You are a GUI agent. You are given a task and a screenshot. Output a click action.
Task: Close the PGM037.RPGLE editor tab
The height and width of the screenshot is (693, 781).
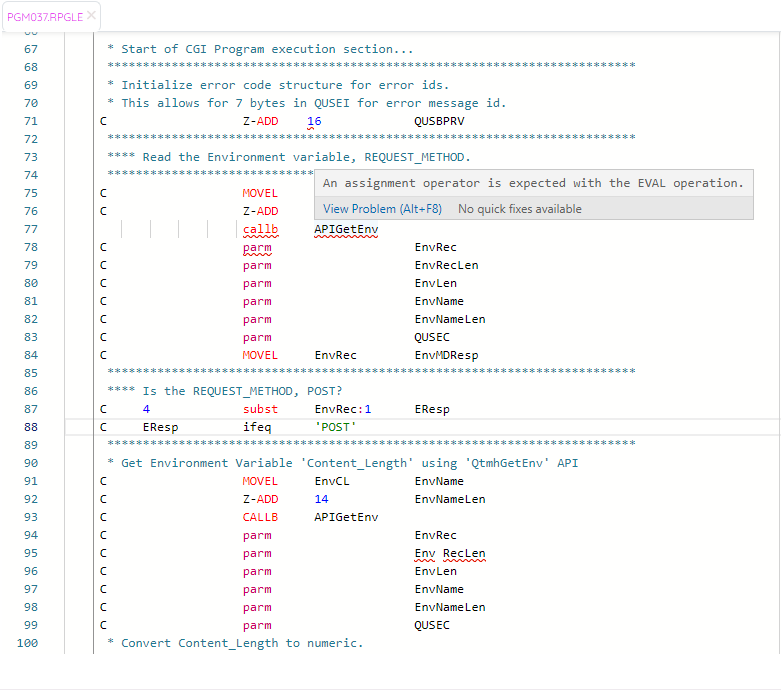(x=92, y=15)
